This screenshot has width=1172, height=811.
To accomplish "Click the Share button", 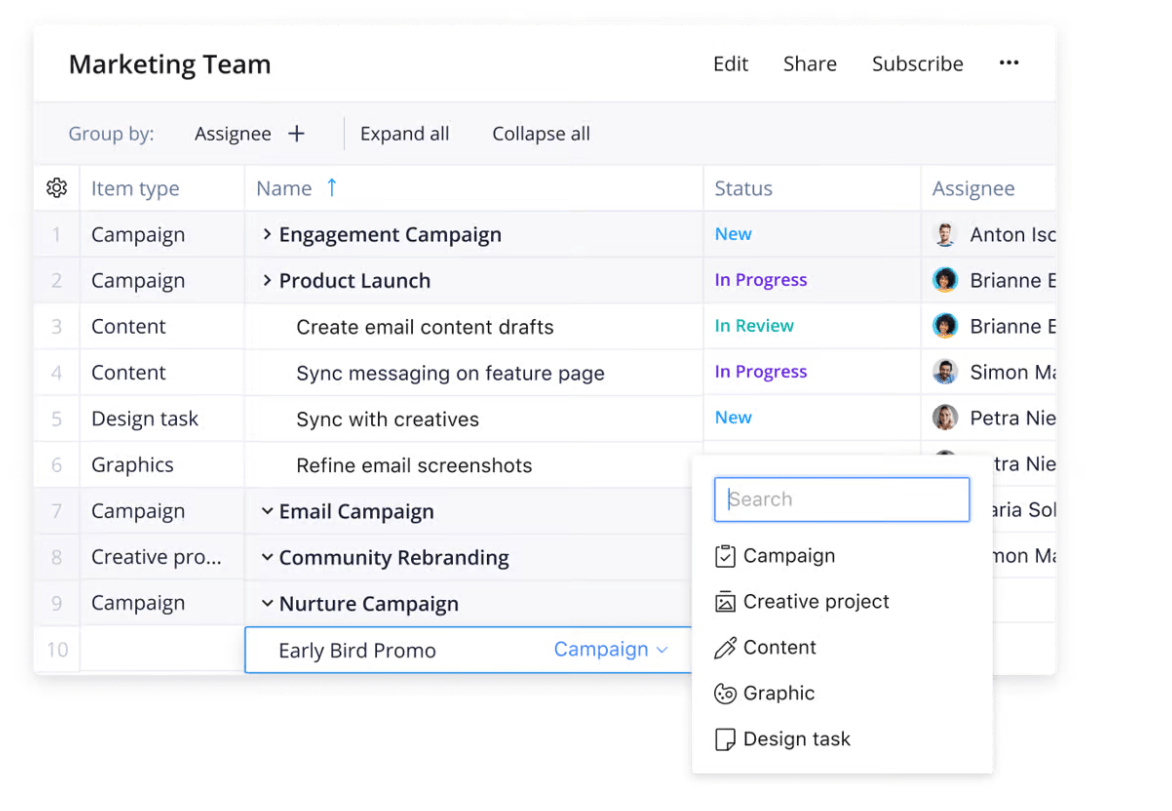I will click(x=809, y=64).
